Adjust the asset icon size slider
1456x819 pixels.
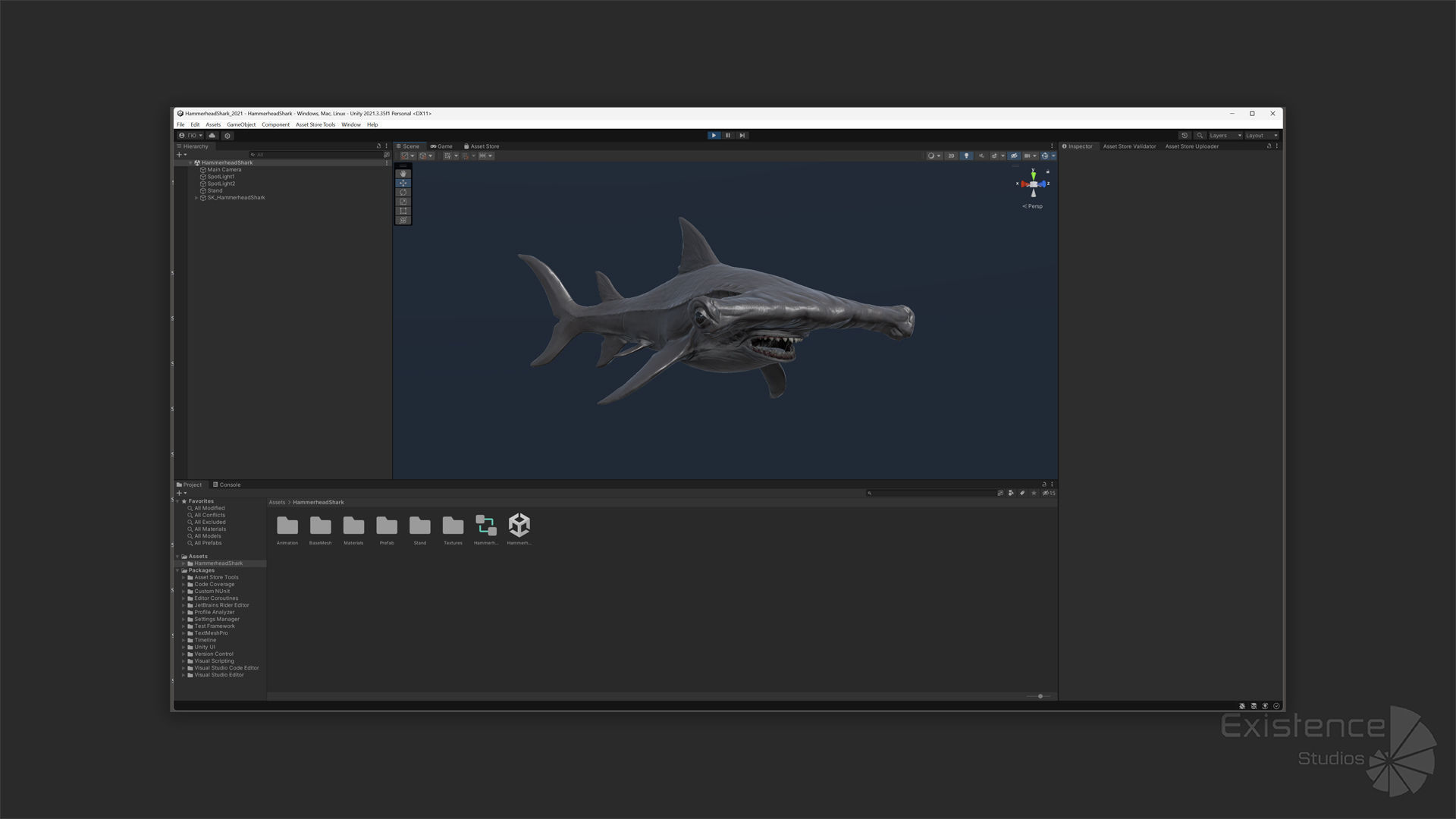pyautogui.click(x=1040, y=696)
